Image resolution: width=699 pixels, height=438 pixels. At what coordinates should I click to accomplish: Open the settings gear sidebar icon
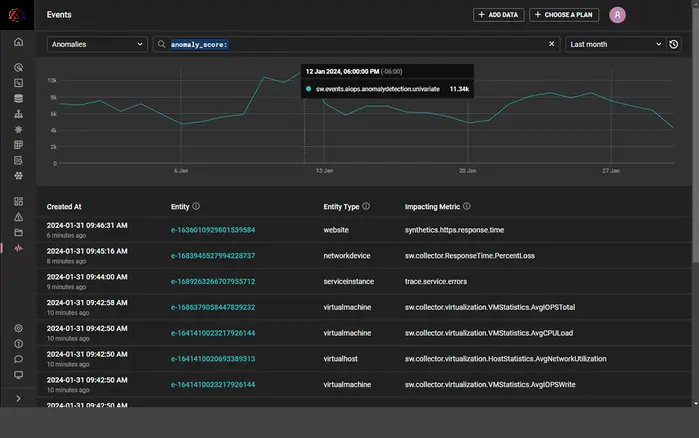18,328
